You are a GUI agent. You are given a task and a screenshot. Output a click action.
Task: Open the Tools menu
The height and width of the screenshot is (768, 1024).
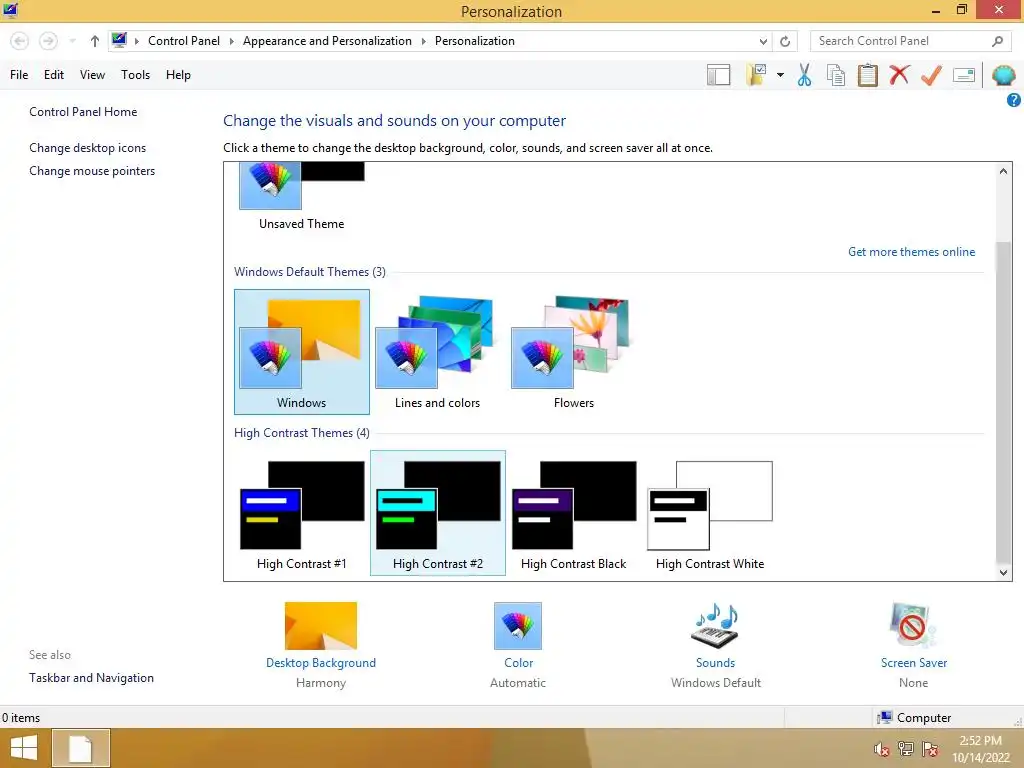pyautogui.click(x=135, y=75)
